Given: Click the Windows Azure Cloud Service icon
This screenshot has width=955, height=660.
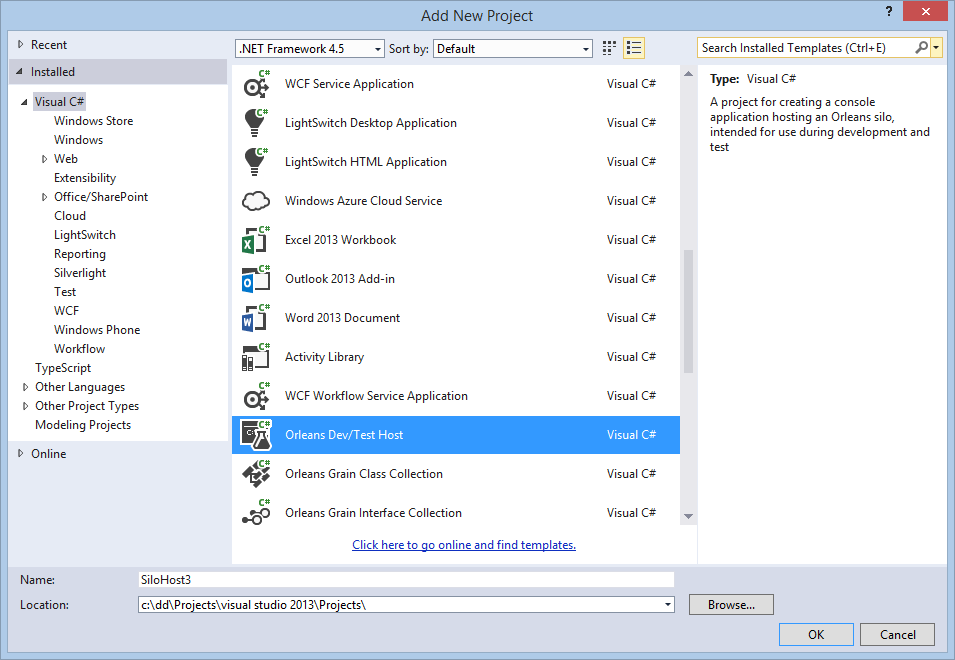Looking at the screenshot, I should (256, 201).
